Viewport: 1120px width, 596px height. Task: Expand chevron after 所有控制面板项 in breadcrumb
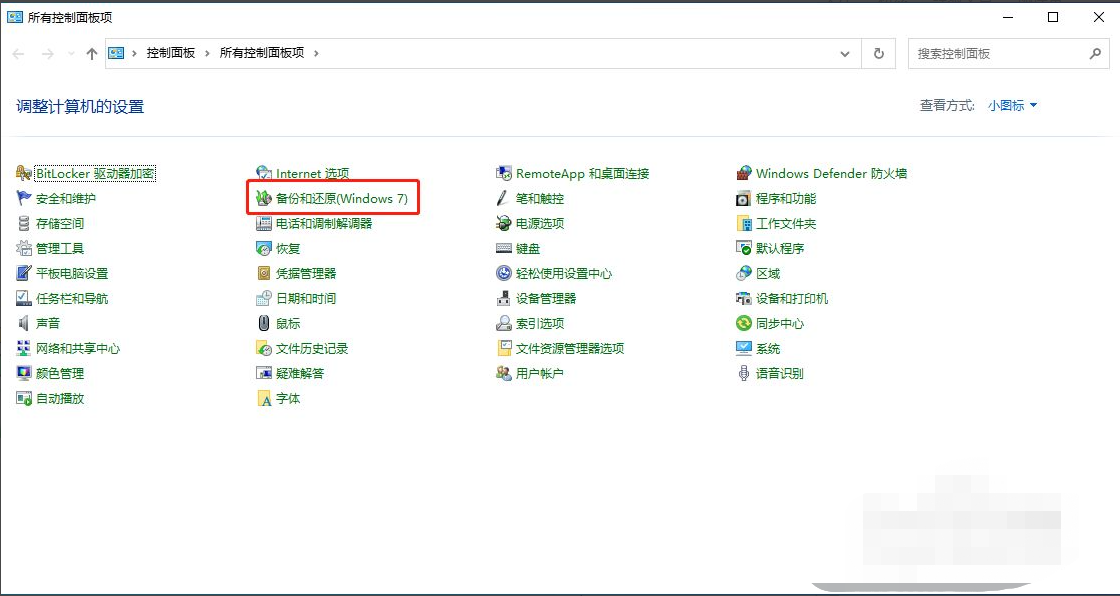coord(316,54)
